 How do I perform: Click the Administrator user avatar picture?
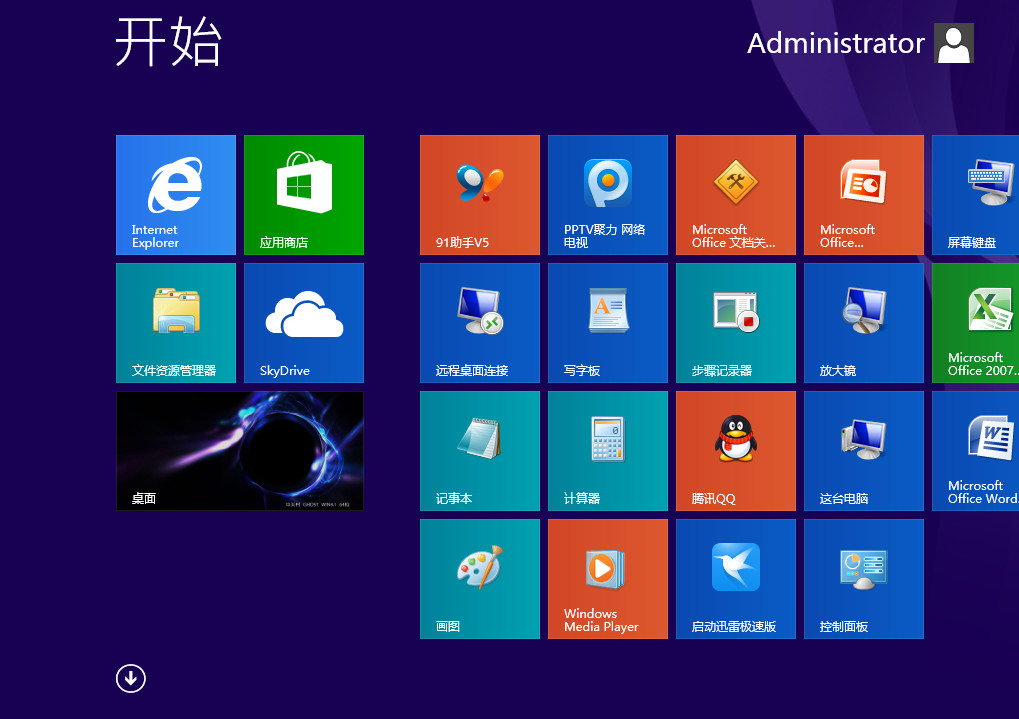pos(954,43)
